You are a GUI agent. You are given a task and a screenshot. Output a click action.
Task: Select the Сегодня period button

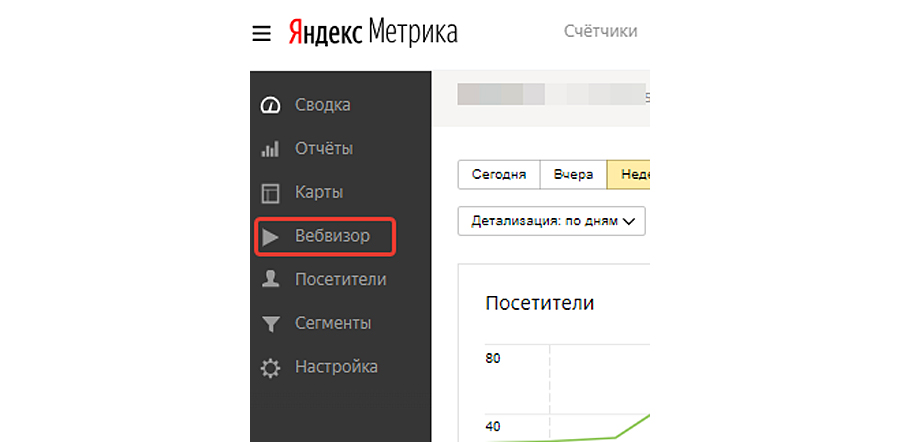(498, 174)
